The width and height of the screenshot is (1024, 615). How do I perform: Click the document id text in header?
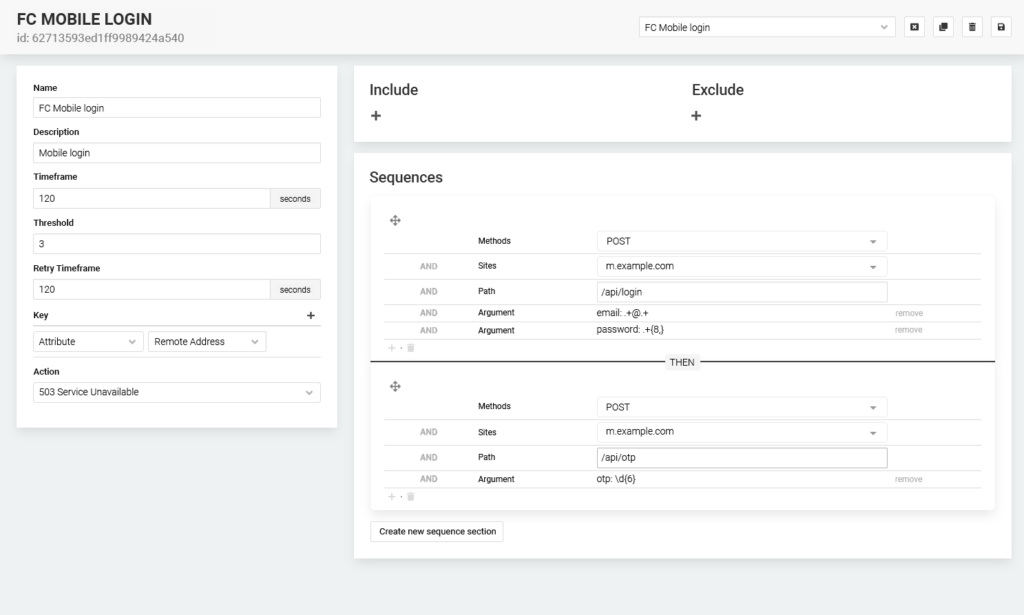101,38
